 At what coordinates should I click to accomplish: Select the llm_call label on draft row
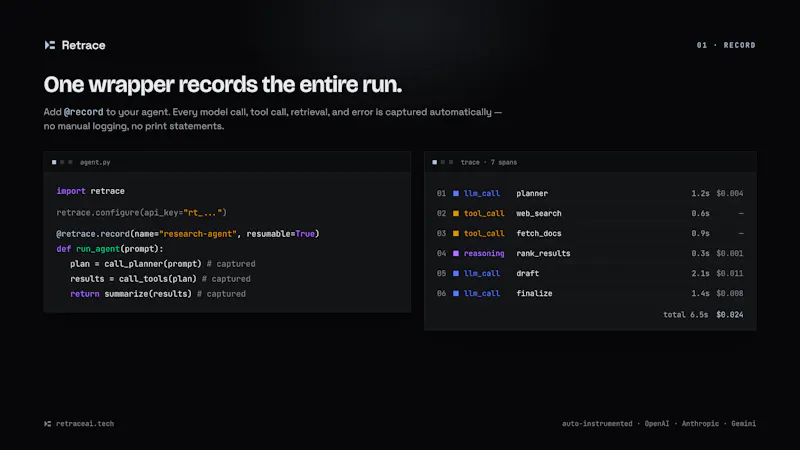[482, 273]
